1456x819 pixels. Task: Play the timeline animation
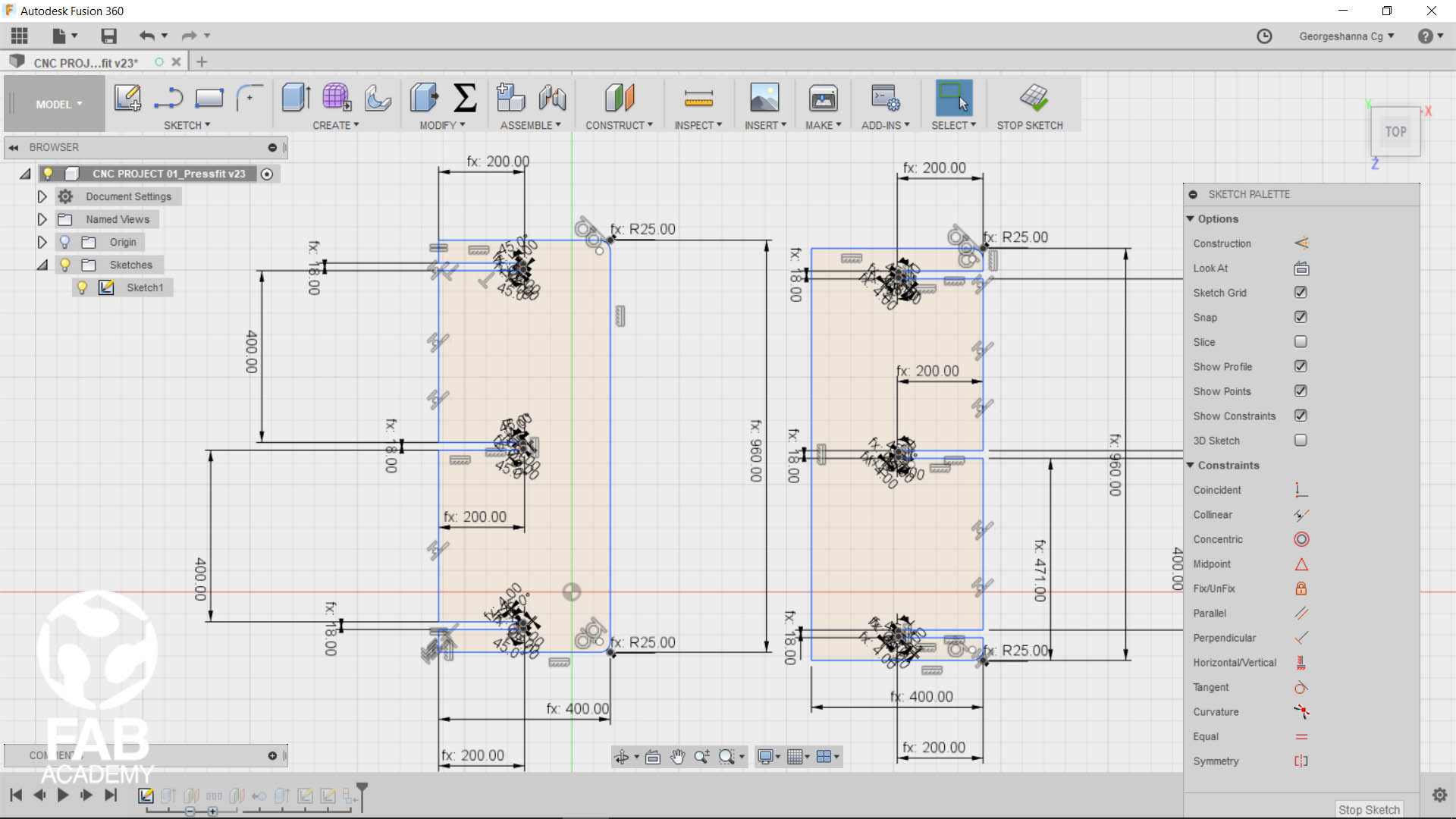point(63,795)
